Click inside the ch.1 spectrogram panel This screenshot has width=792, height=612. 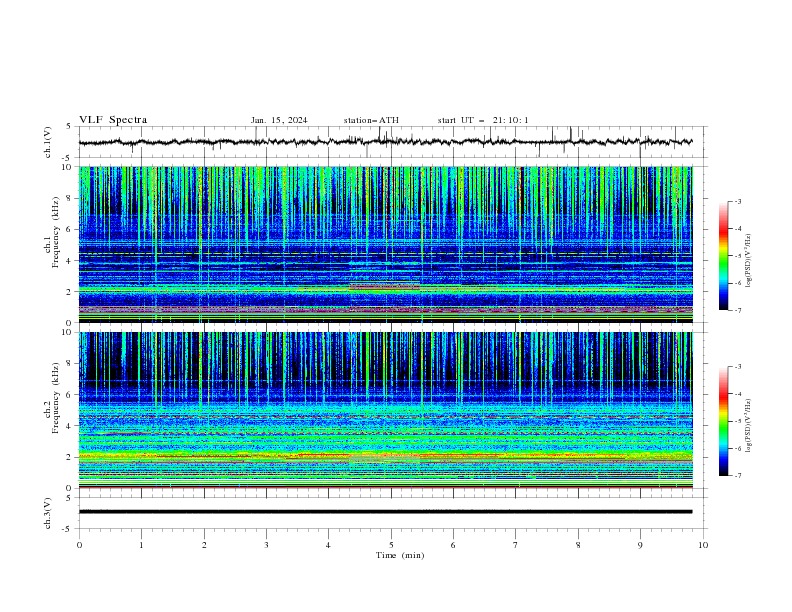385,244
